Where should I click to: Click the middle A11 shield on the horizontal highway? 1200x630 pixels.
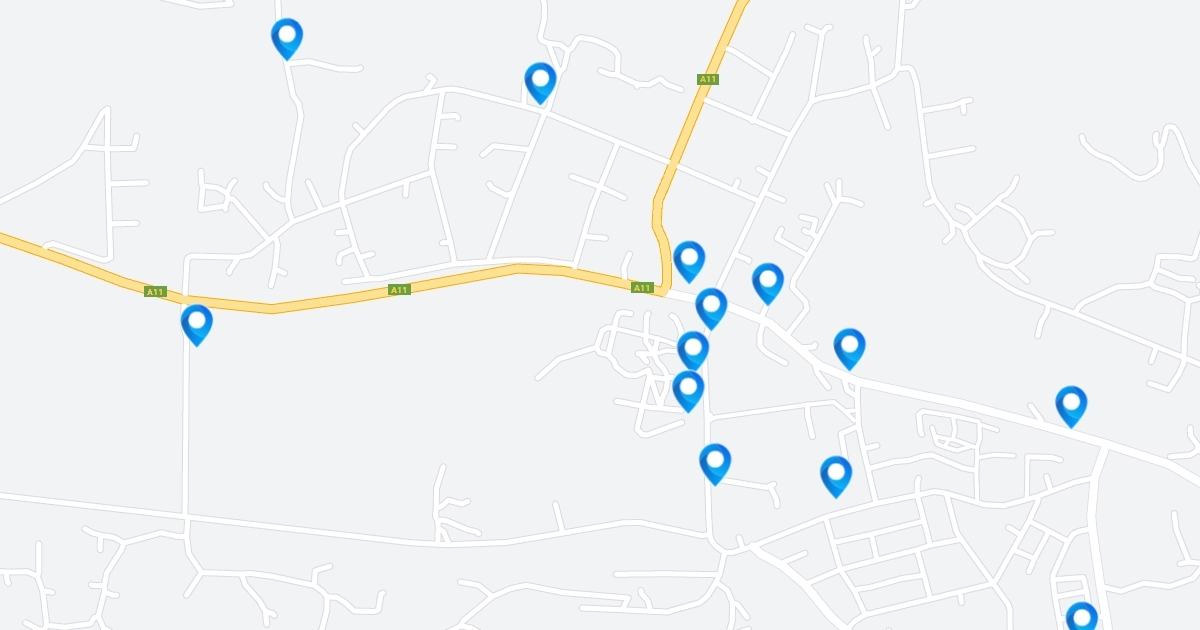pyautogui.click(x=399, y=290)
